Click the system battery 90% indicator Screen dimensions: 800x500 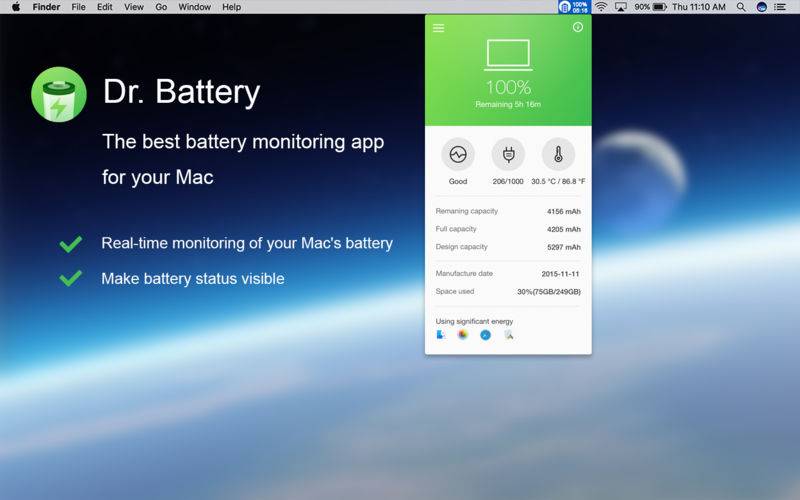point(651,7)
